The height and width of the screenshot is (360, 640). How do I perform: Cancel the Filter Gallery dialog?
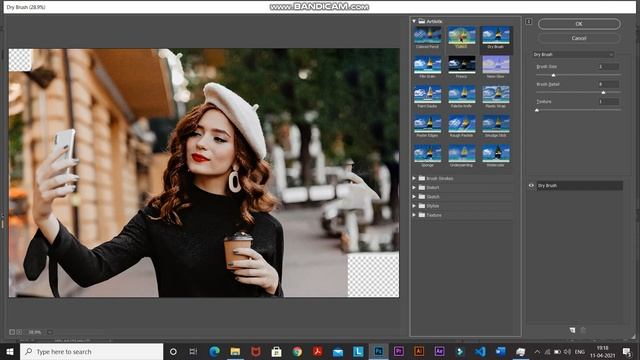579,38
